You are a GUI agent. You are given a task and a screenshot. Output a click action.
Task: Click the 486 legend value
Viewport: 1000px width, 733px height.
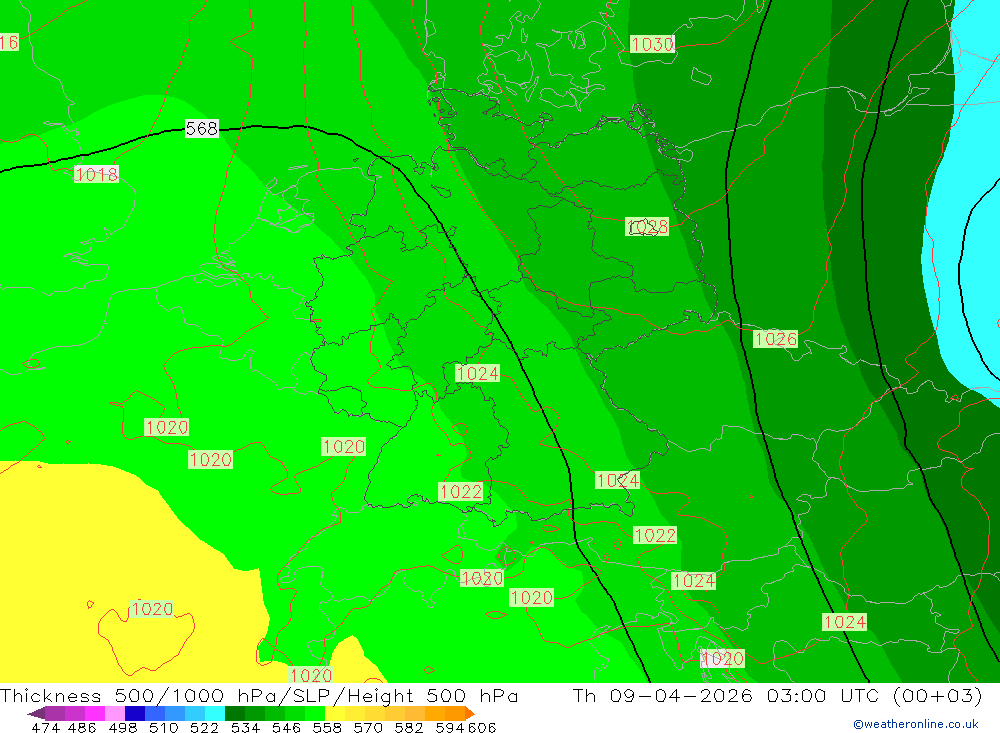pos(82,727)
